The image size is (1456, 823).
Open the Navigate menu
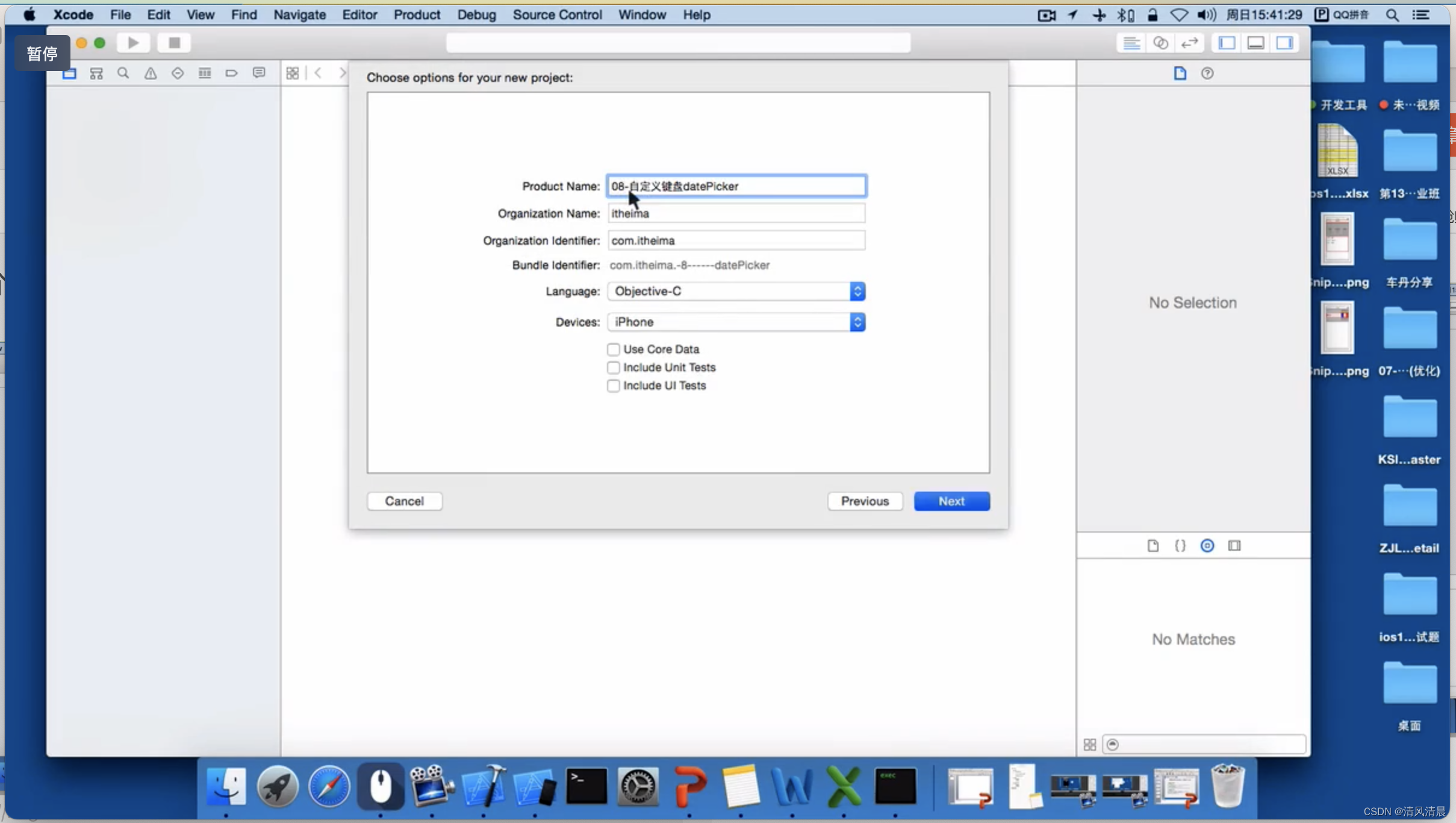(x=299, y=14)
